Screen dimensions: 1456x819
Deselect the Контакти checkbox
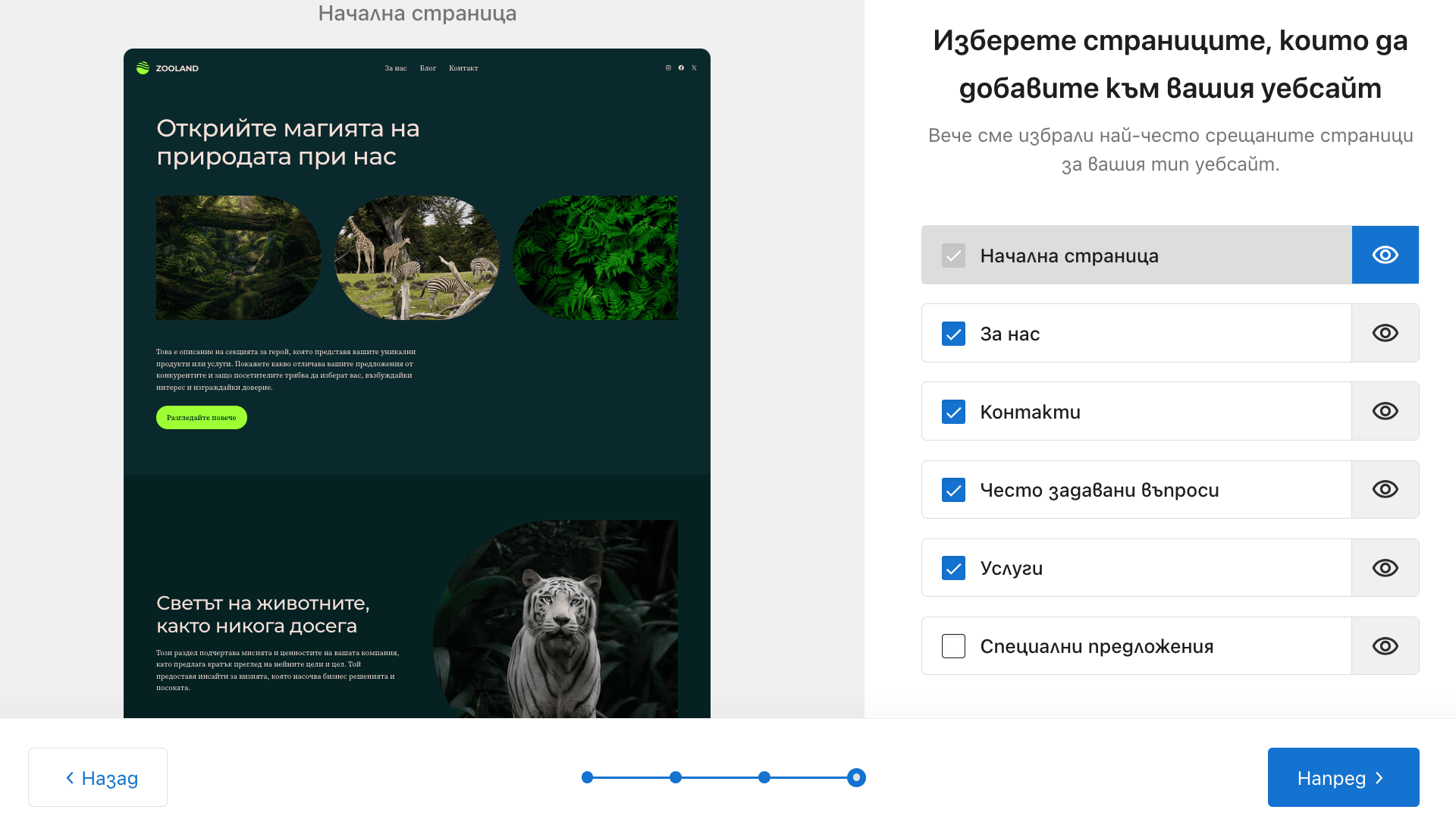(x=953, y=412)
